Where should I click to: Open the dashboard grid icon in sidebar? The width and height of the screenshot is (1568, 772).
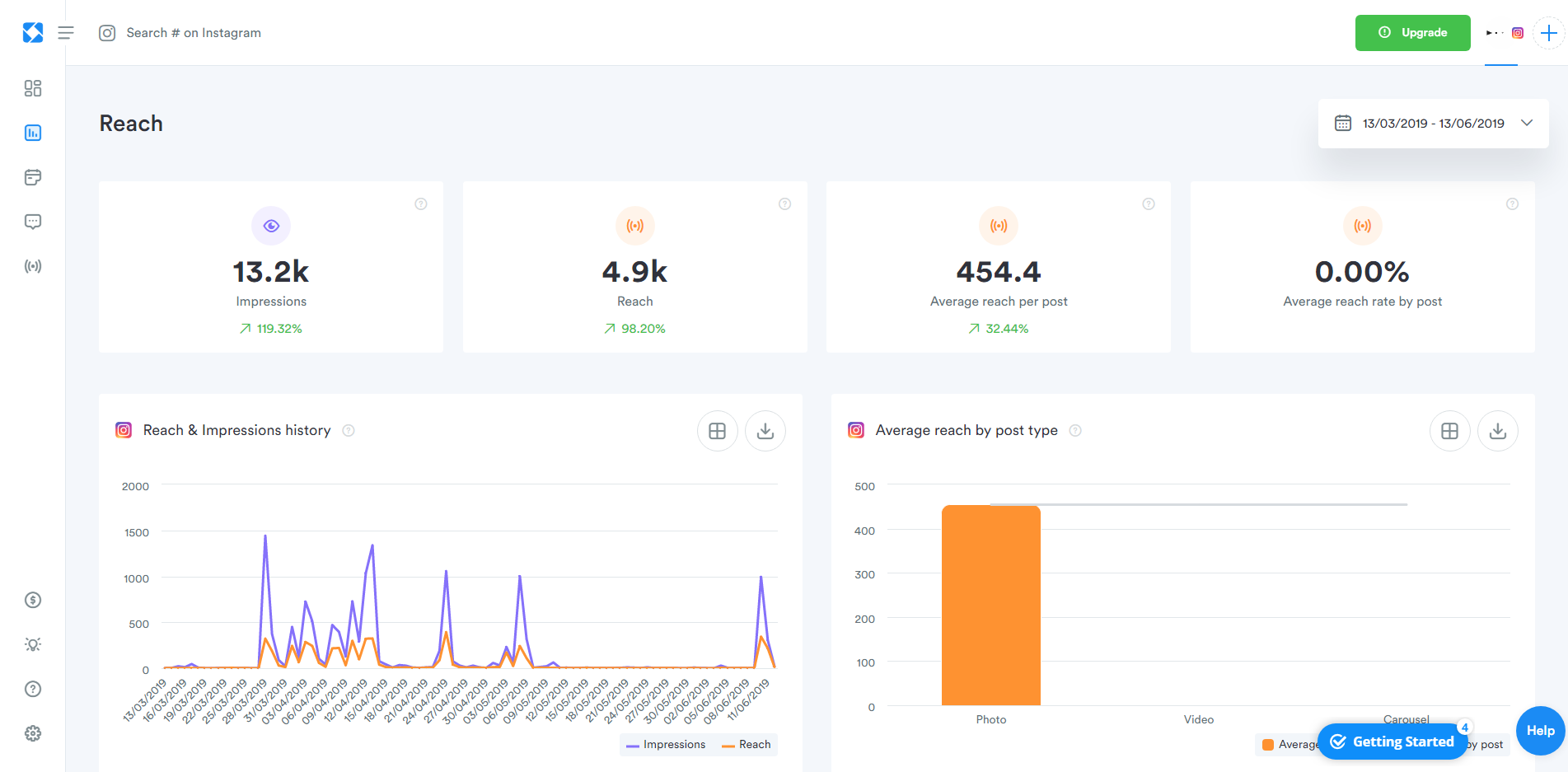[33, 88]
